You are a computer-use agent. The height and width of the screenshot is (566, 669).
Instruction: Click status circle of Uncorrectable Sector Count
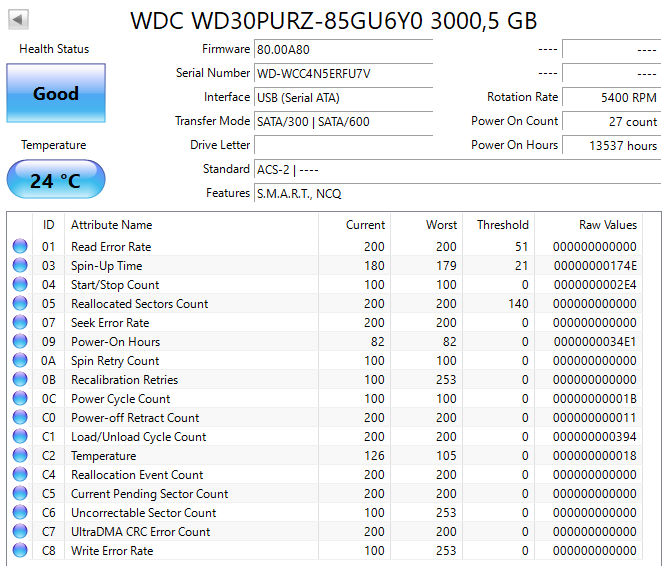click(20, 512)
